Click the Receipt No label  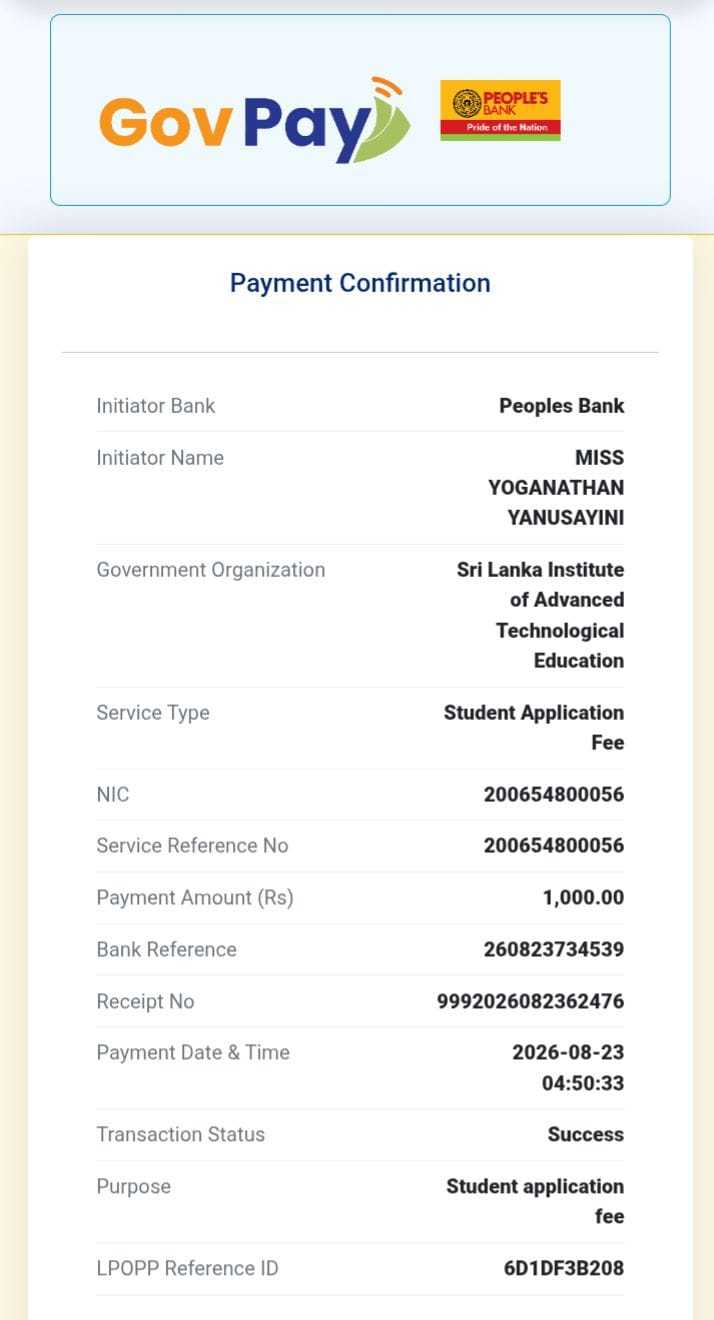pyautogui.click(x=145, y=1002)
